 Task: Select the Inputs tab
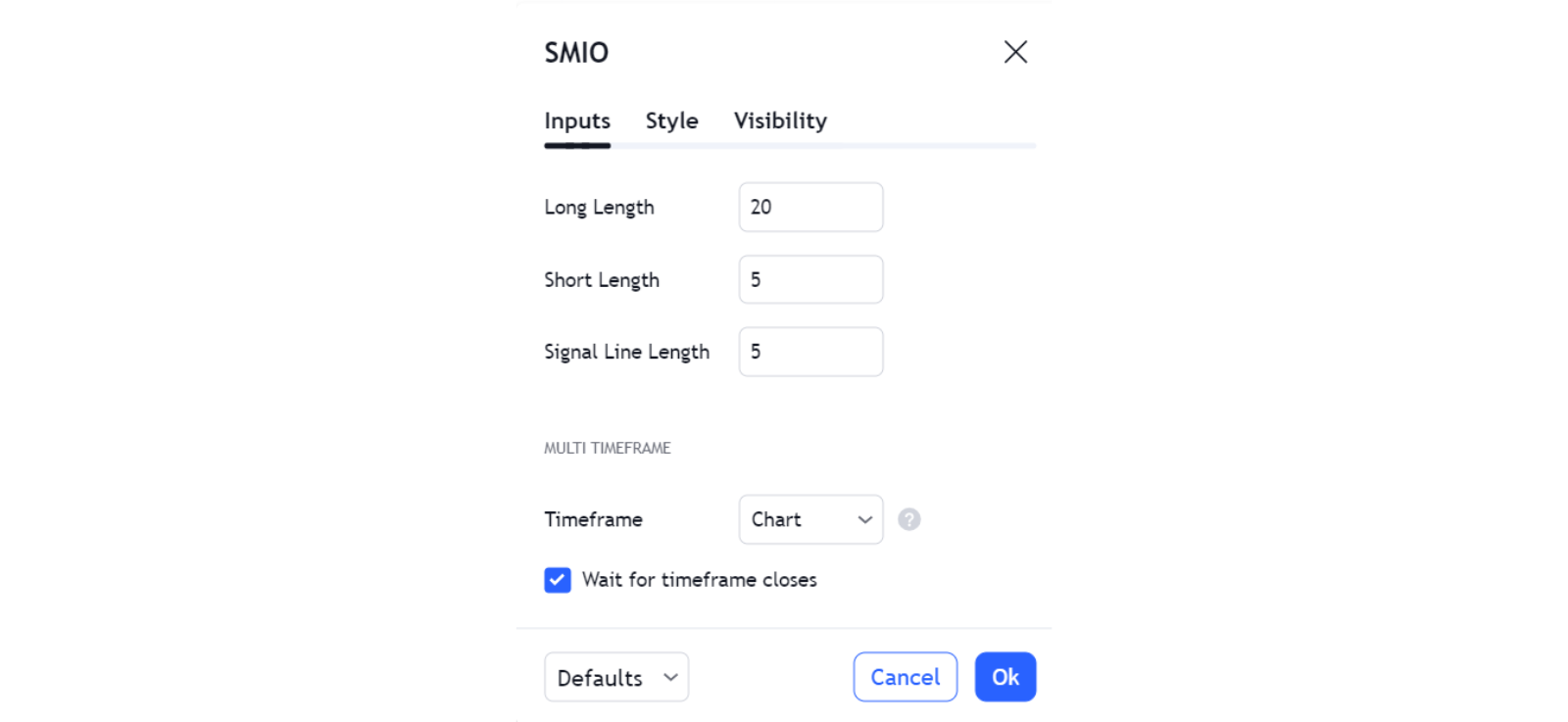[577, 120]
